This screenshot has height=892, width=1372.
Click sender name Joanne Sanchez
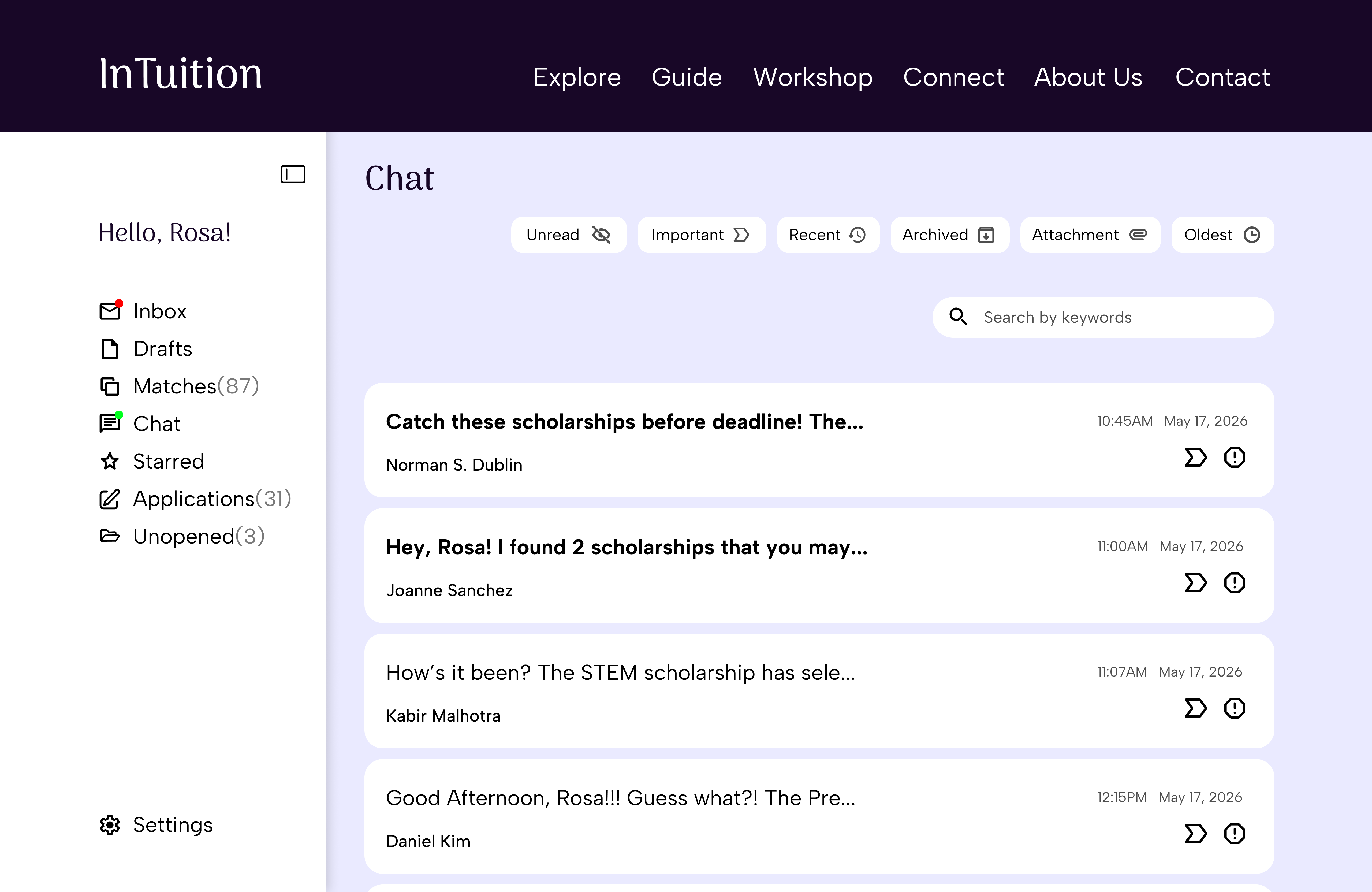click(449, 590)
